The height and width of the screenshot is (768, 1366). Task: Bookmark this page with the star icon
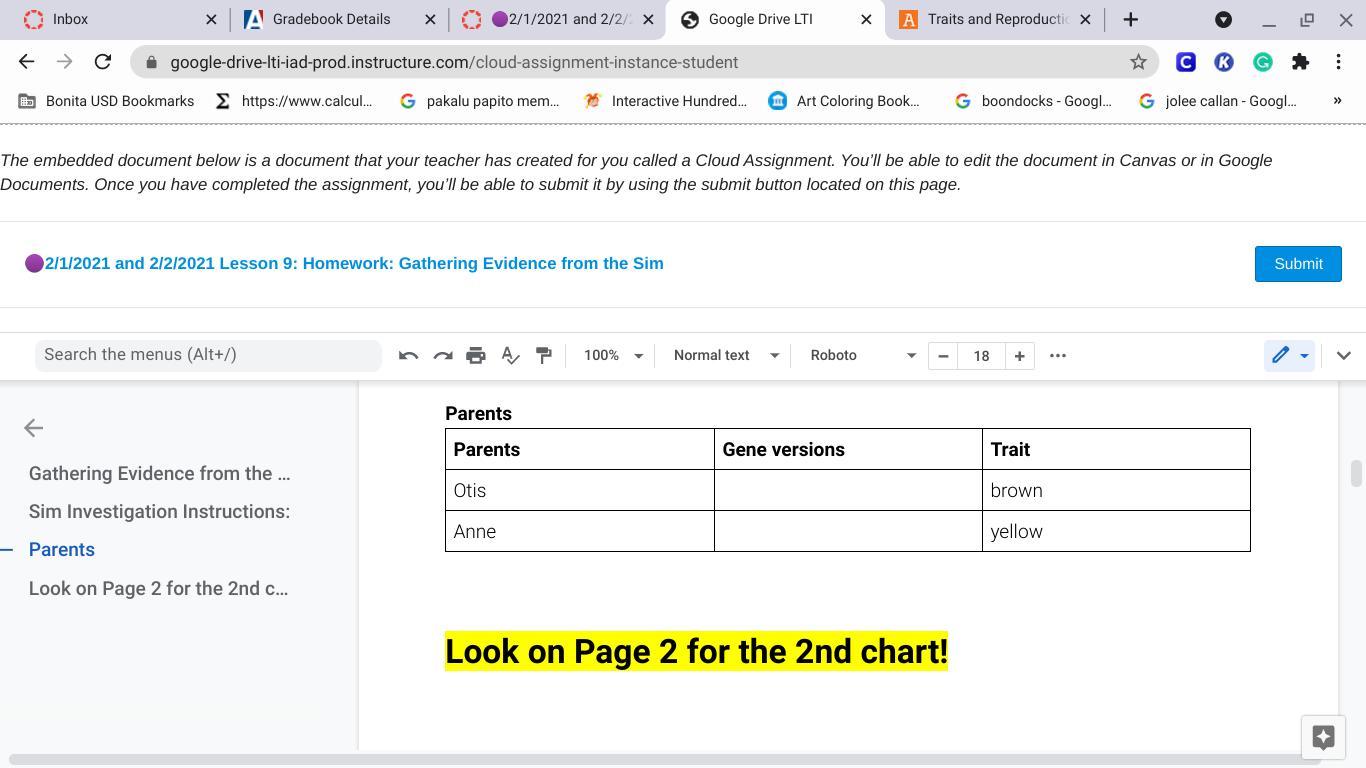coord(1138,62)
